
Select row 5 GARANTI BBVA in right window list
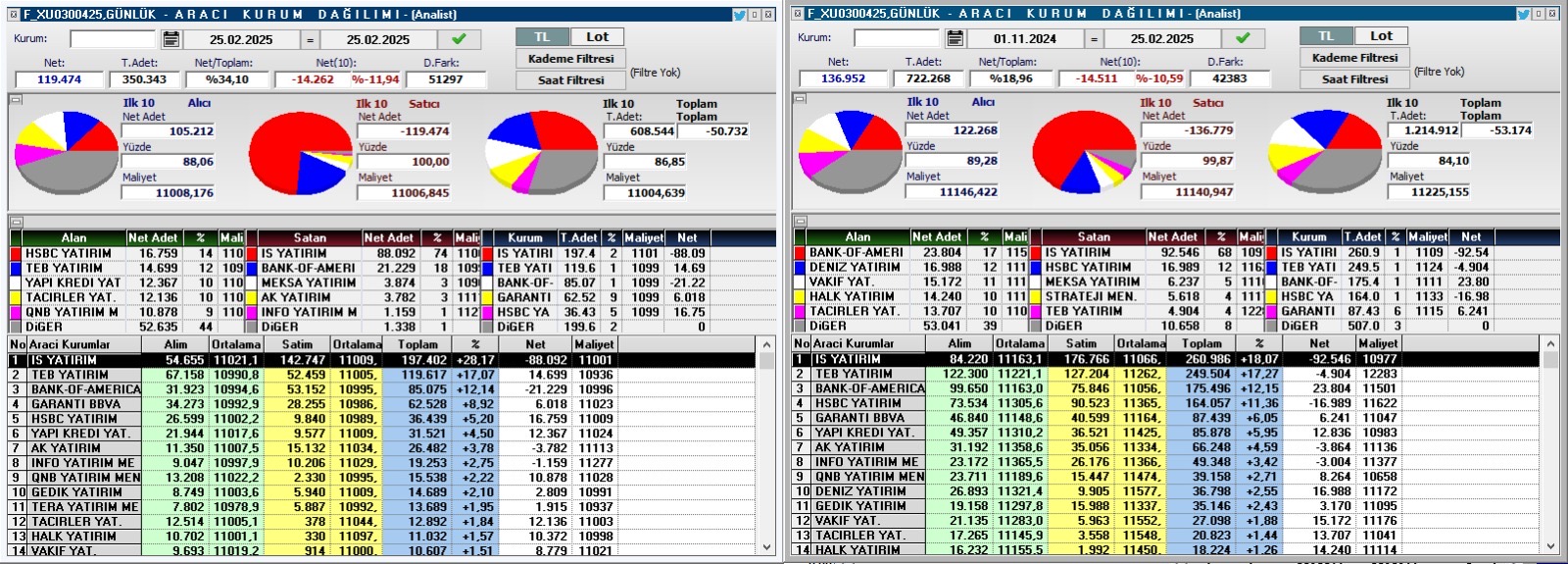(1168, 418)
